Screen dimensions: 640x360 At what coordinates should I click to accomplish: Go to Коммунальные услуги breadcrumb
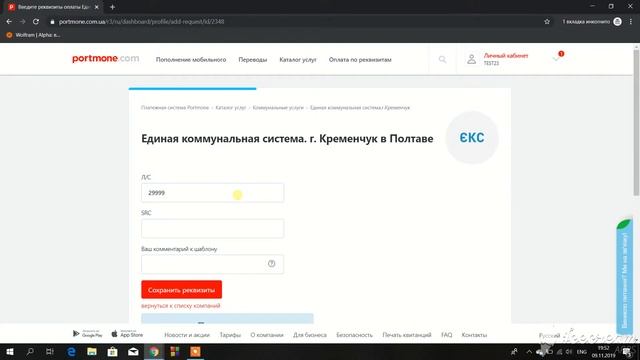278,108
